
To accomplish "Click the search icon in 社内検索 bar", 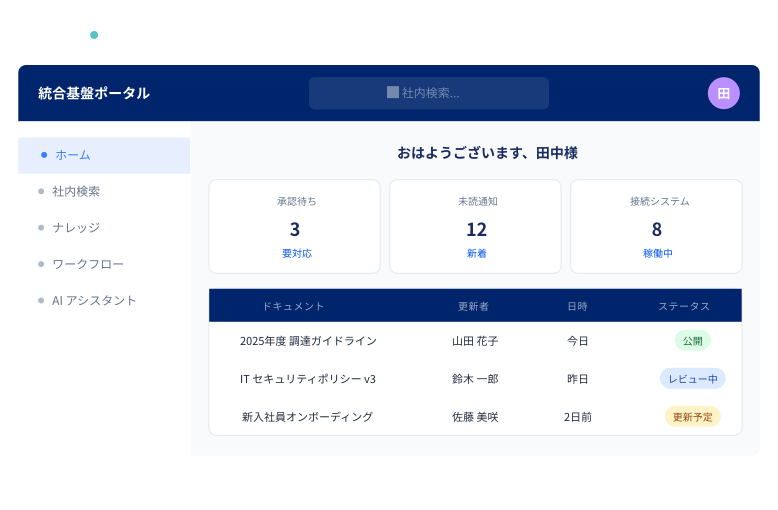I will [393, 93].
